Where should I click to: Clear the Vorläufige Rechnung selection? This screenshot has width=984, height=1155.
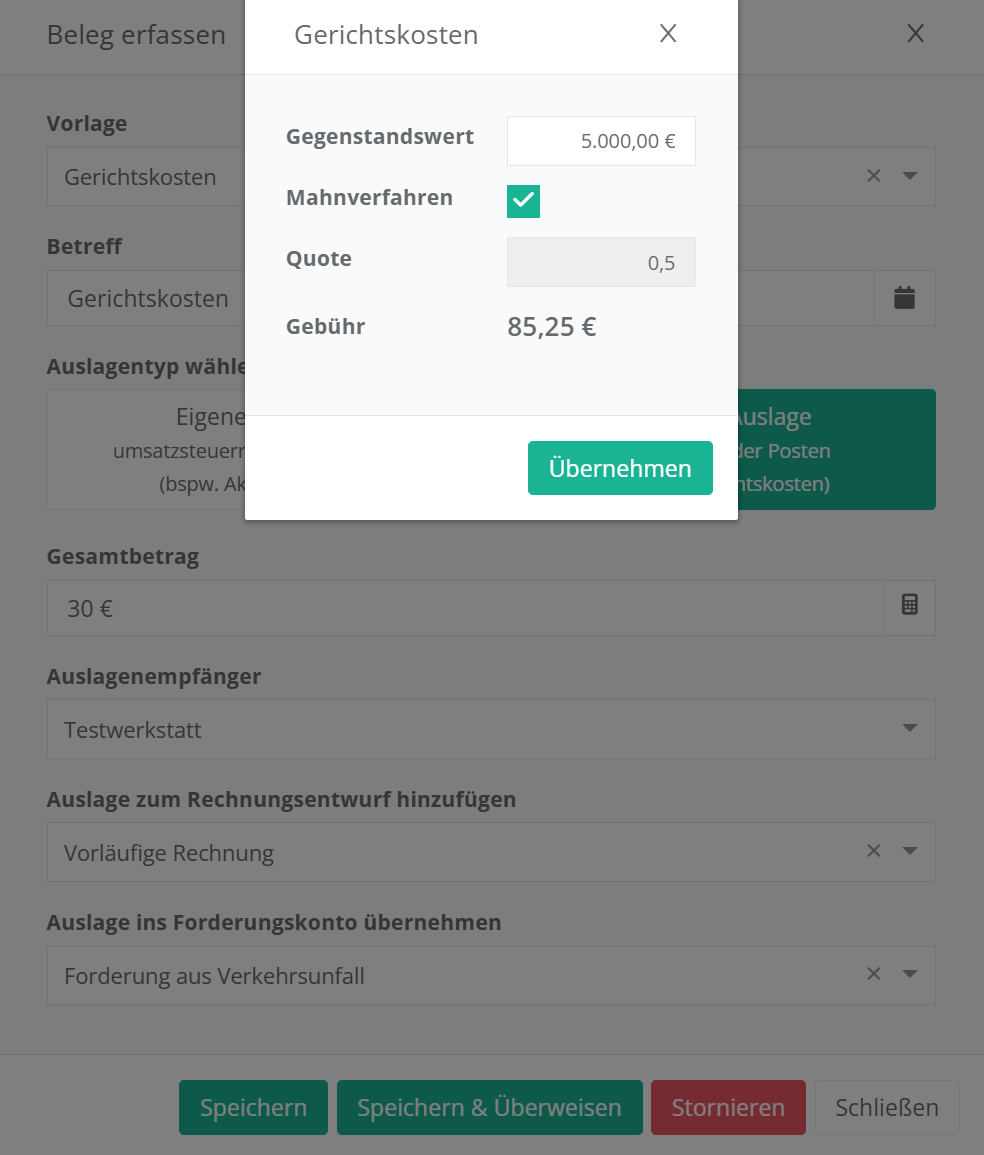coord(873,851)
